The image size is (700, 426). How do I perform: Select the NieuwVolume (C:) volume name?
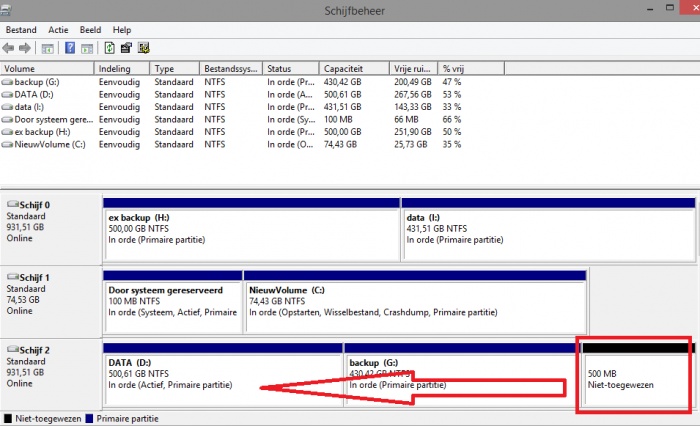(50, 145)
